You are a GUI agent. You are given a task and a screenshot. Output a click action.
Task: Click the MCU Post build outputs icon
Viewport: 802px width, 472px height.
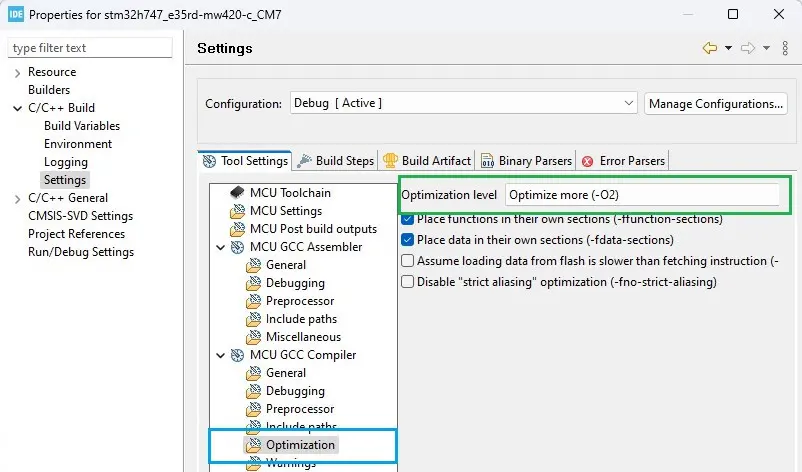pyautogui.click(x=238, y=229)
